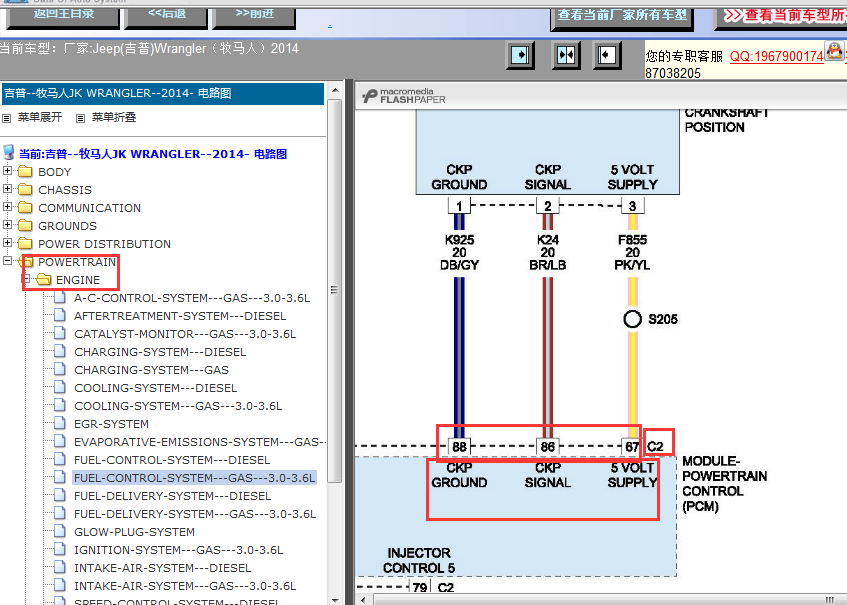Click the tree panel vertical scrollbar thumb

coord(335,290)
